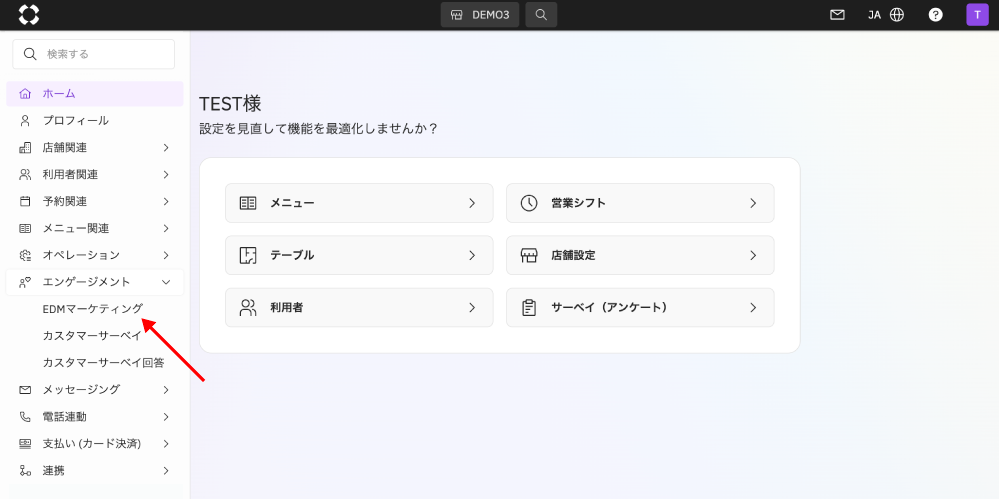Open カスタマーサーベイ回答 submenu item
Viewport: 1000px width, 499px height.
click(x=103, y=363)
